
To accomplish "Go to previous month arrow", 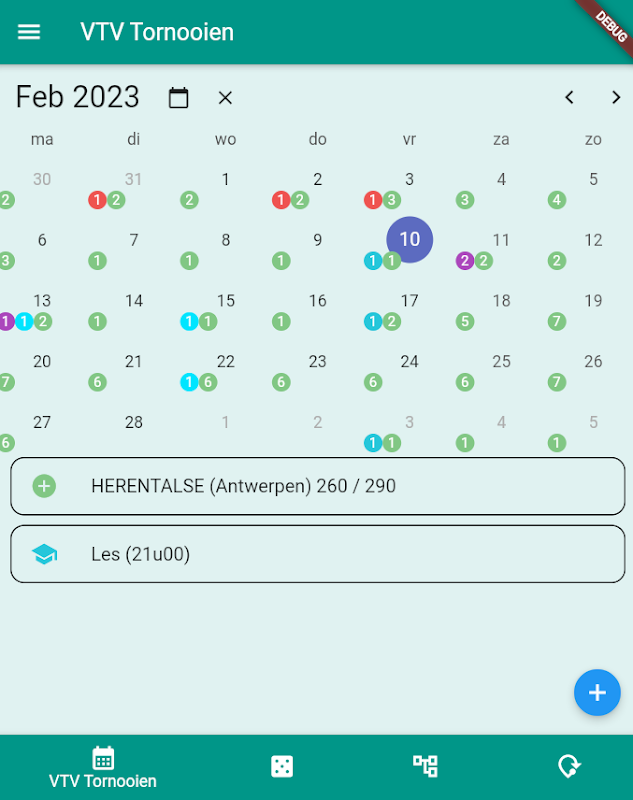I will pyautogui.click(x=569, y=97).
